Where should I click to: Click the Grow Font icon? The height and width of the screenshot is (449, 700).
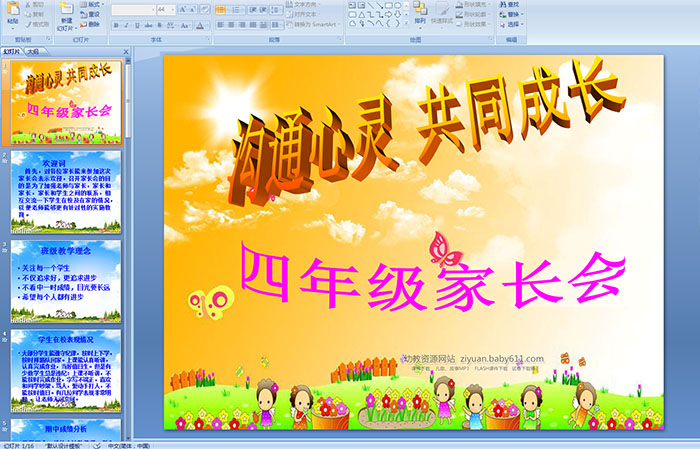[x=183, y=10]
